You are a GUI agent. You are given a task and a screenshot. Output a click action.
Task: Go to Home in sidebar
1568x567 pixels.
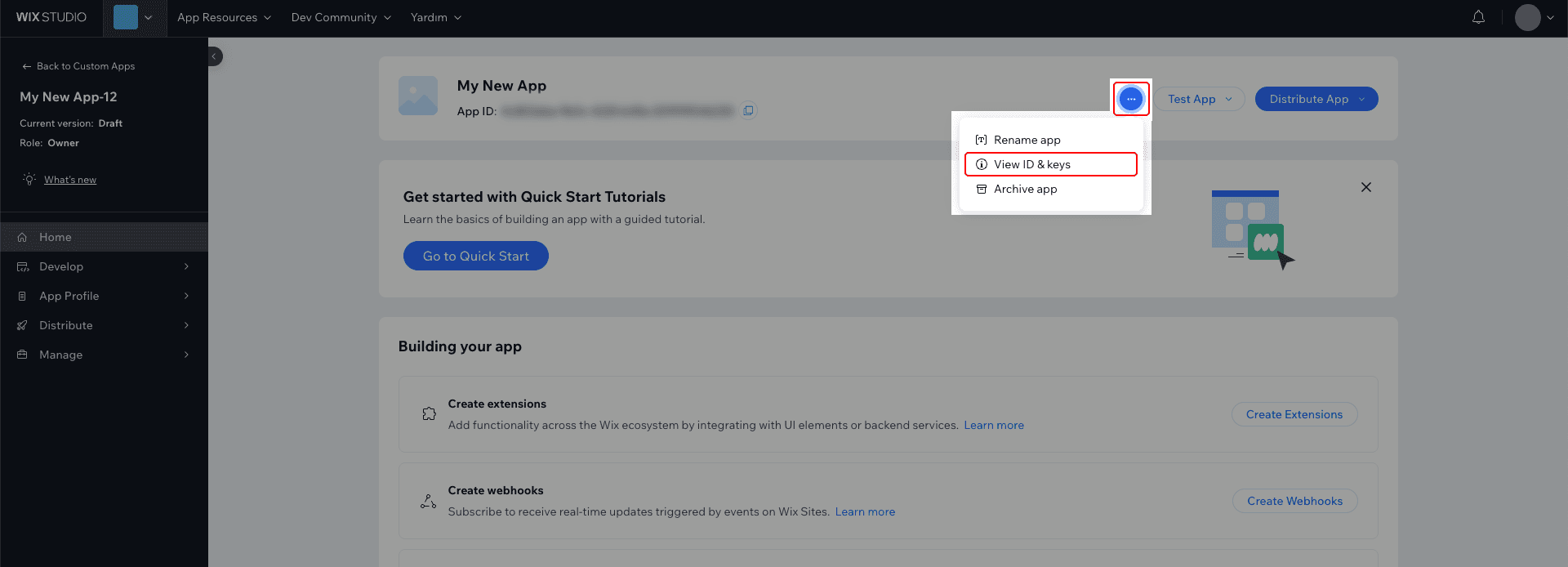pos(104,237)
